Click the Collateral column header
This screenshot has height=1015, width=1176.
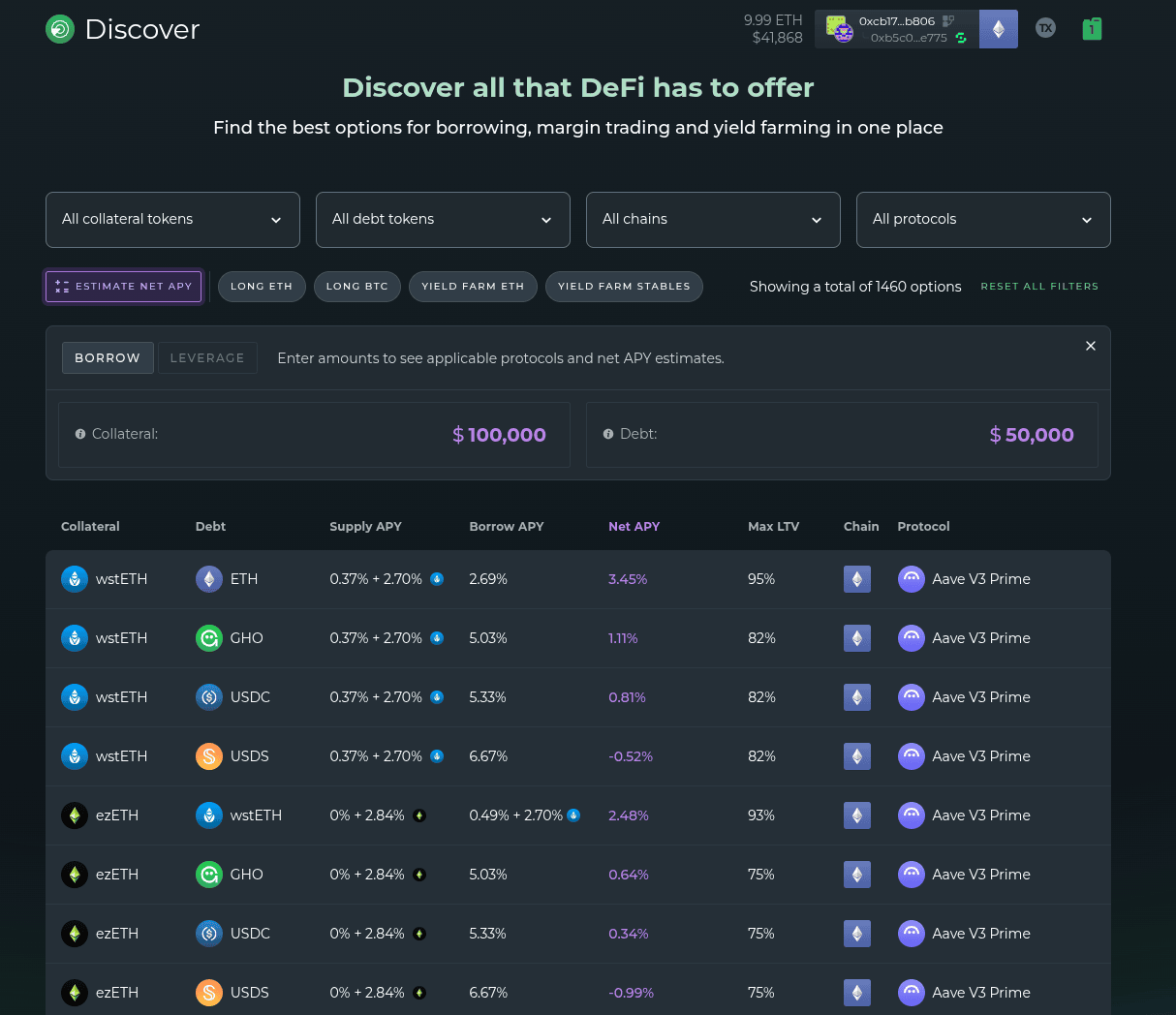tap(90, 527)
